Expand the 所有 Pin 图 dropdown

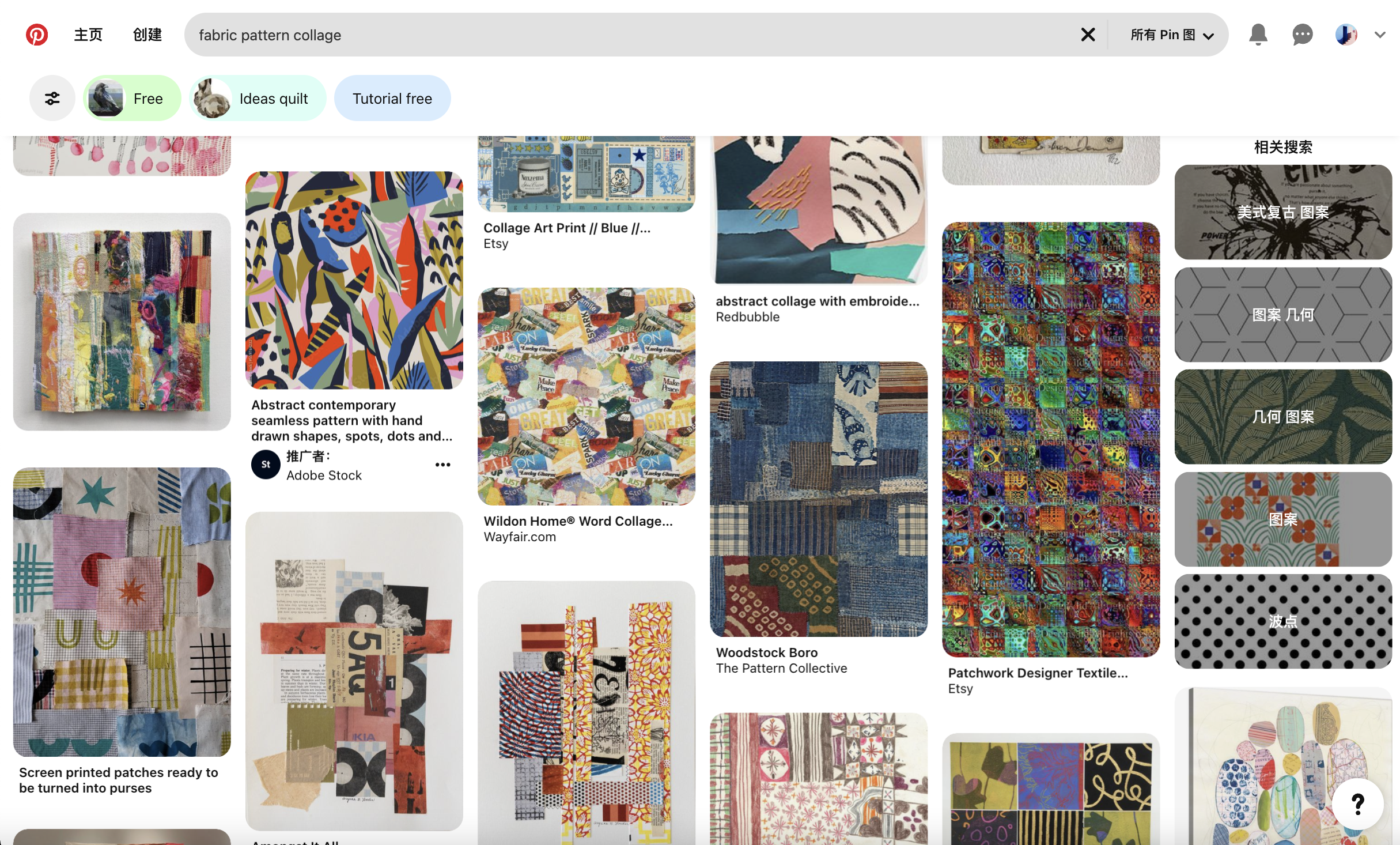click(1172, 35)
